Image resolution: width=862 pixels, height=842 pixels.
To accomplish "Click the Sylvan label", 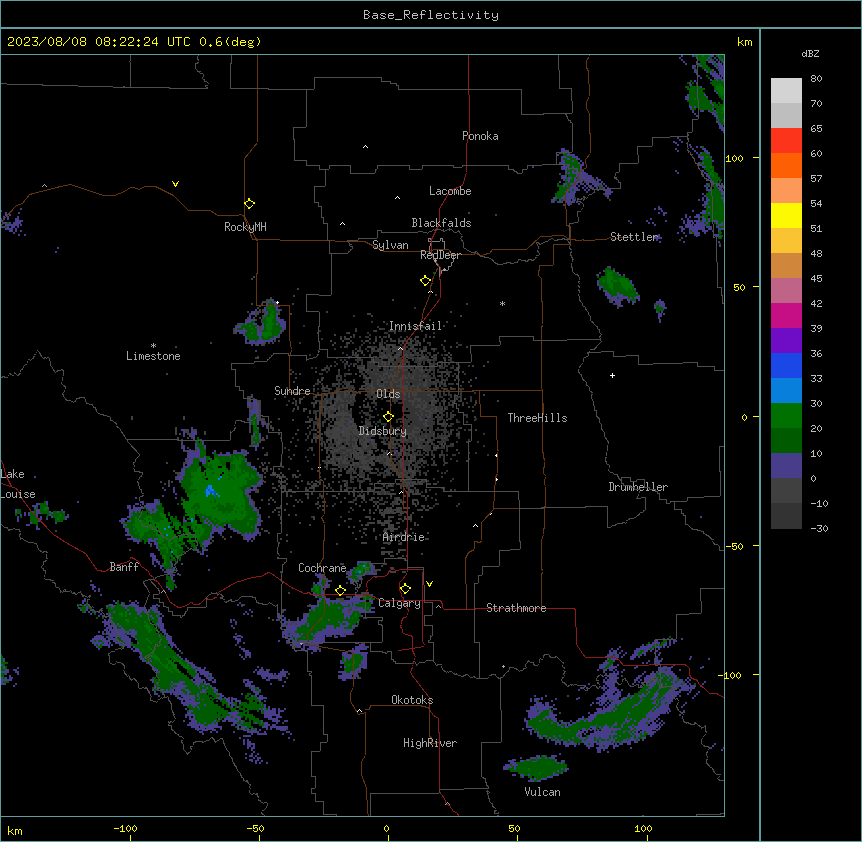I will coord(390,245).
